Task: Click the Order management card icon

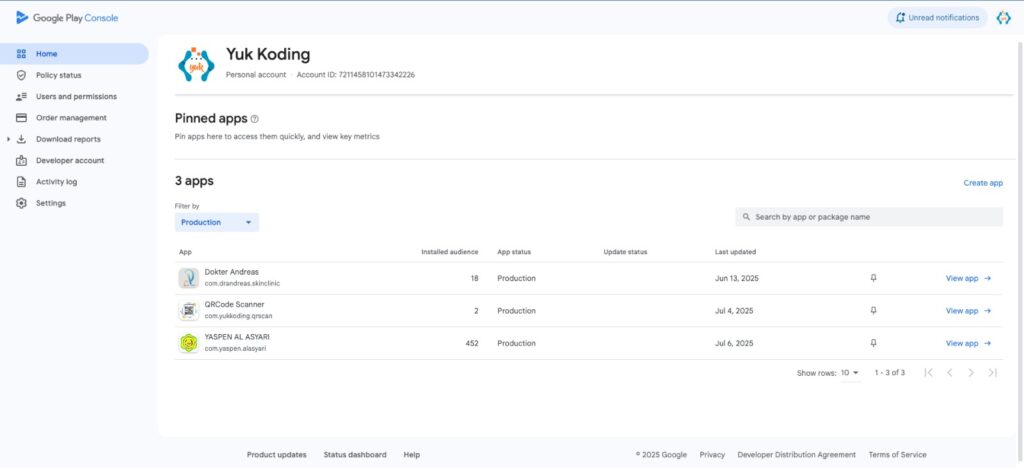Action: [x=21, y=118]
